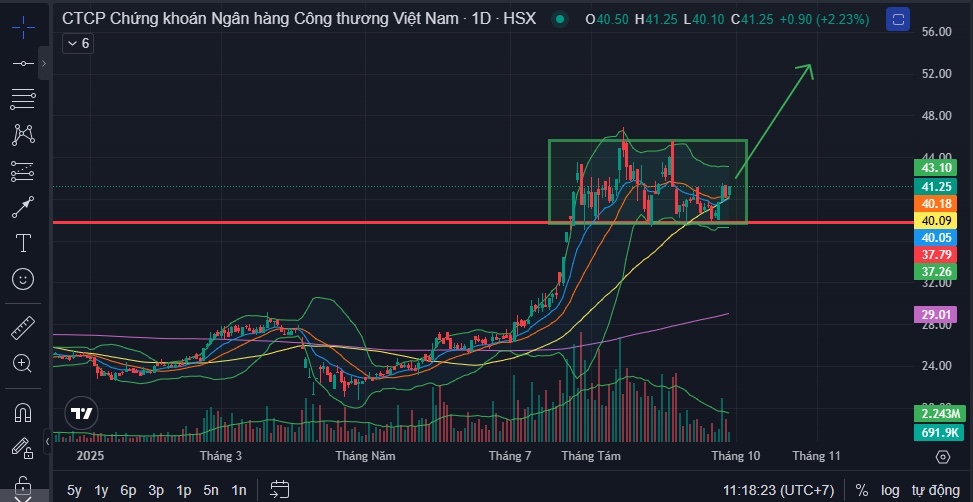973x502 pixels.
Task: Open the forecasting and measurement tools
Action: [23, 171]
